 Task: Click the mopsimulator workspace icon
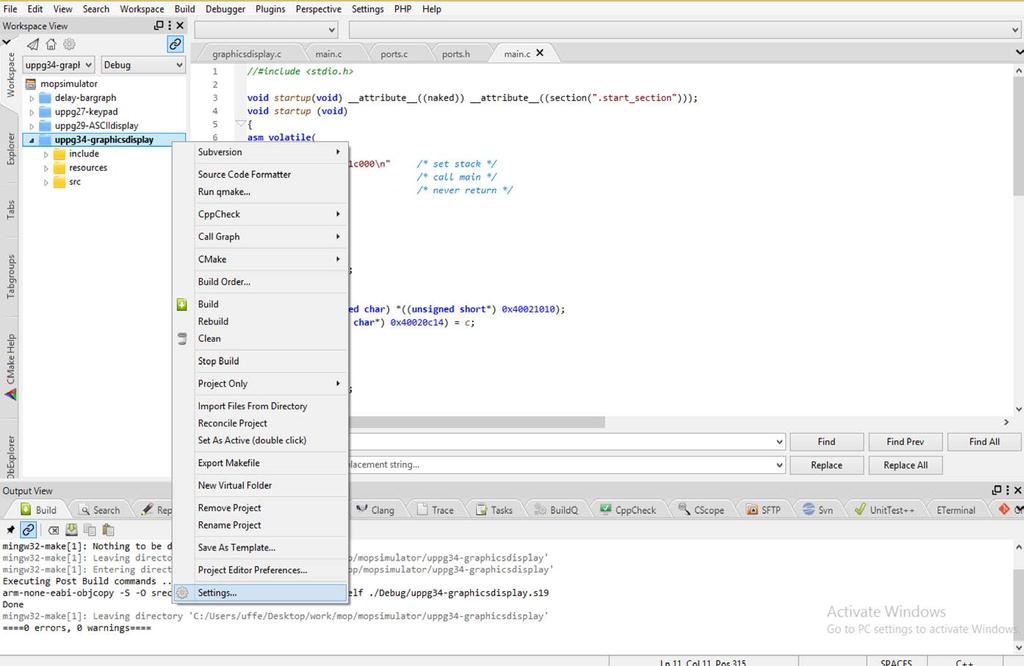pyautogui.click(x=31, y=84)
